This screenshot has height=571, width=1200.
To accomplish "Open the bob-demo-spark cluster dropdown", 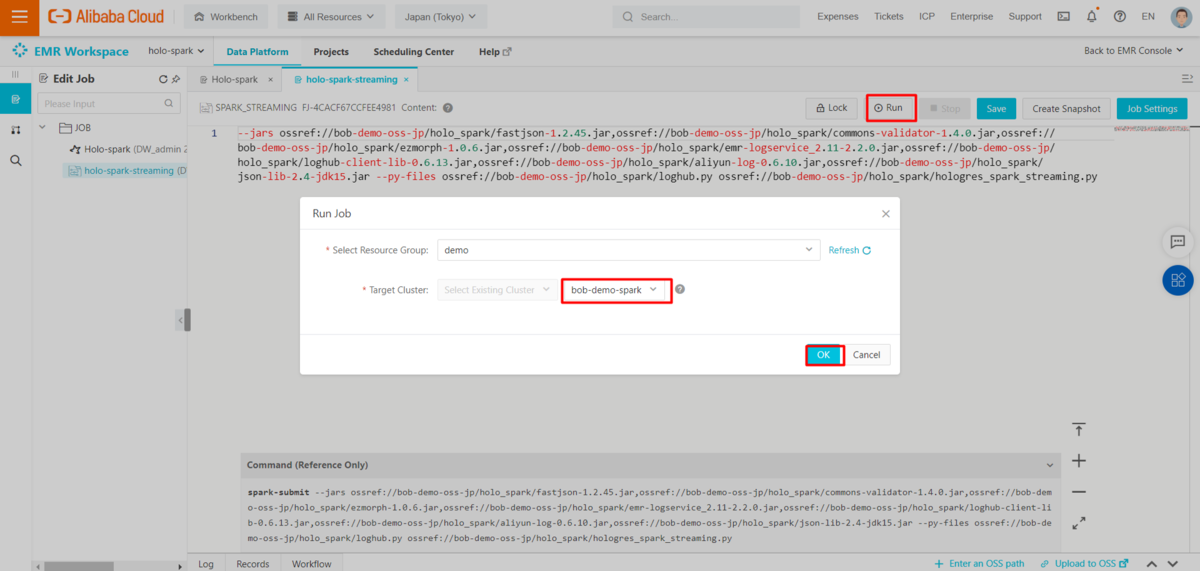I will 615,290.
